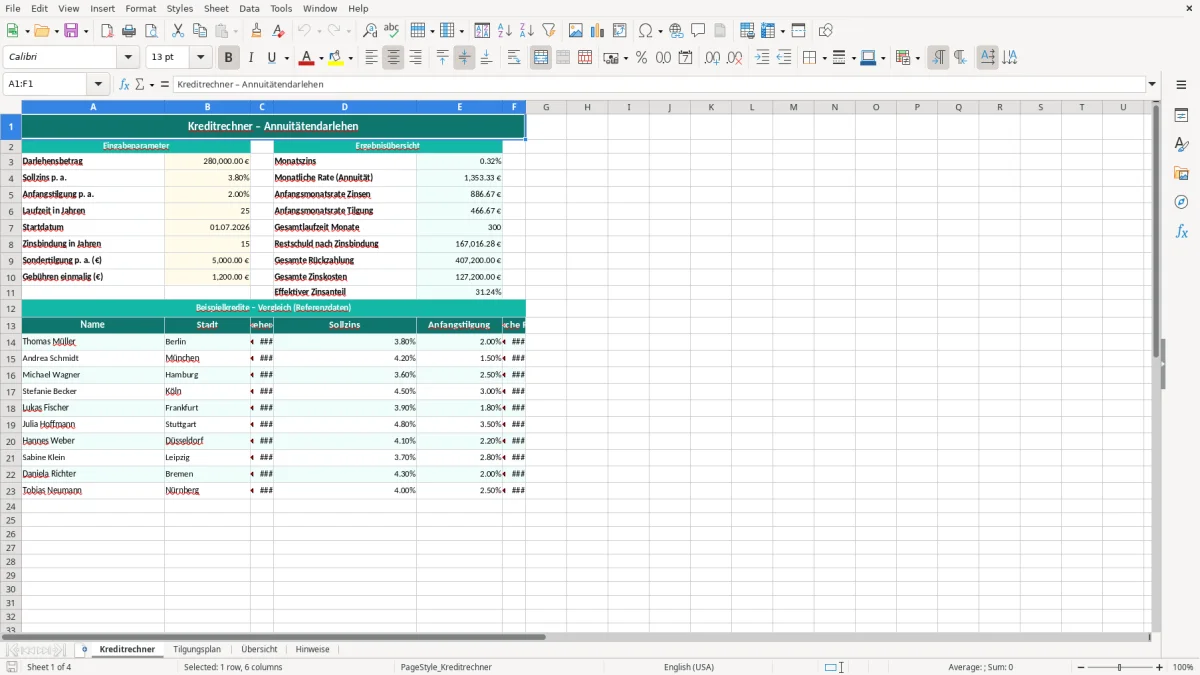
Task: Toggle Align Left
Action: (372, 58)
